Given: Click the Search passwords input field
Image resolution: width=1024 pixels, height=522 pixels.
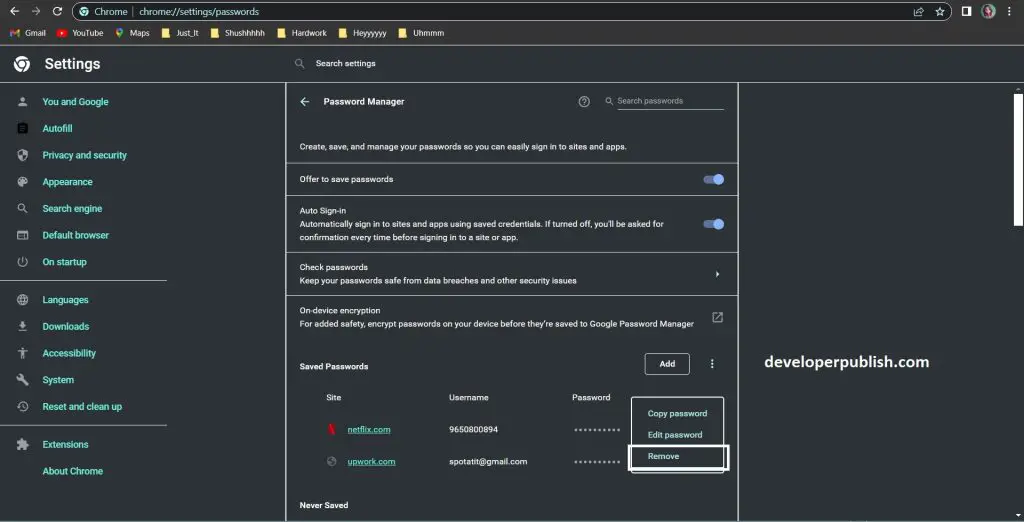Looking at the screenshot, I should coord(670,101).
